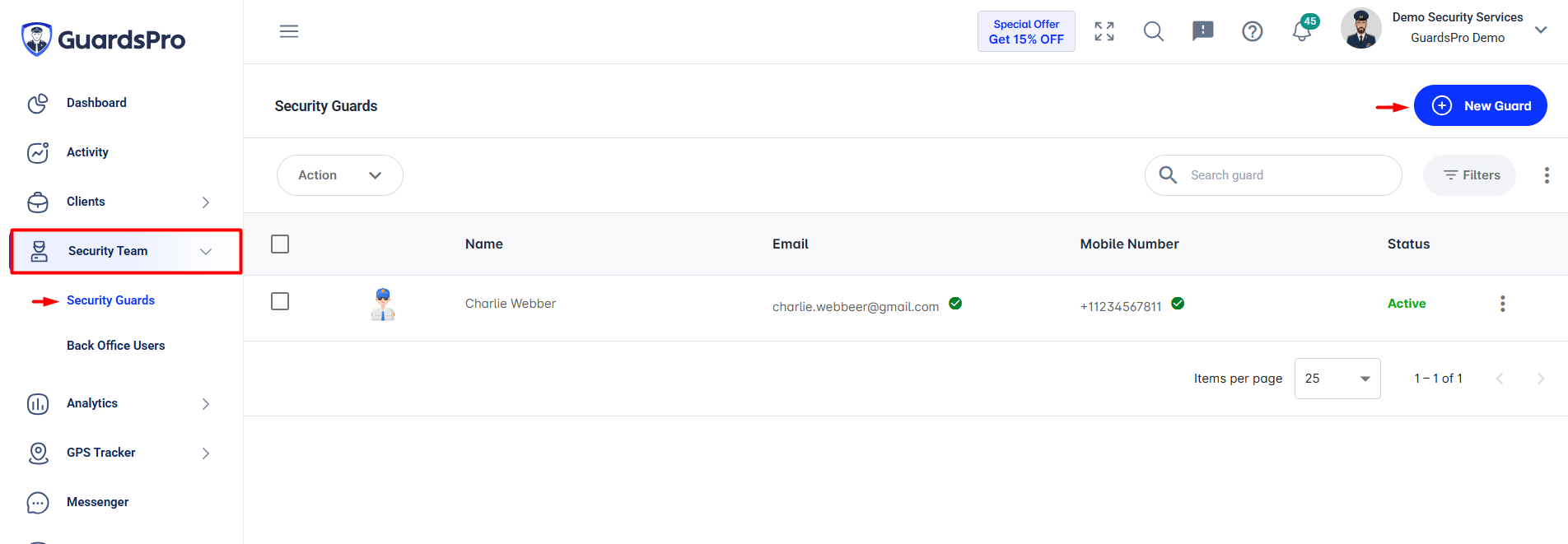This screenshot has height=544, width=1568.
Task: Toggle the hamburger sidebar menu
Action: pos(289,31)
